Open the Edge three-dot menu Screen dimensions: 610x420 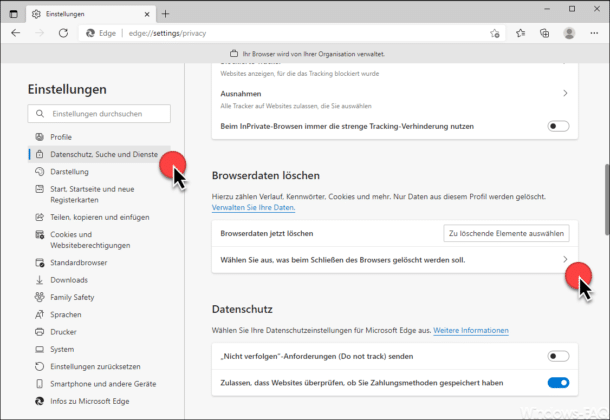pos(593,33)
